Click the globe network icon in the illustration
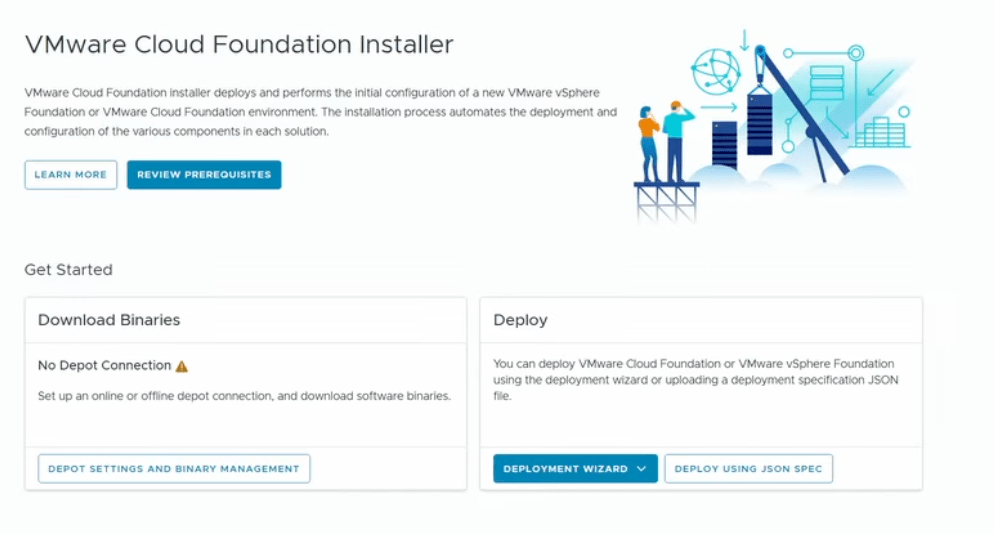Screen dimensions: 994x534 [x=715, y=70]
